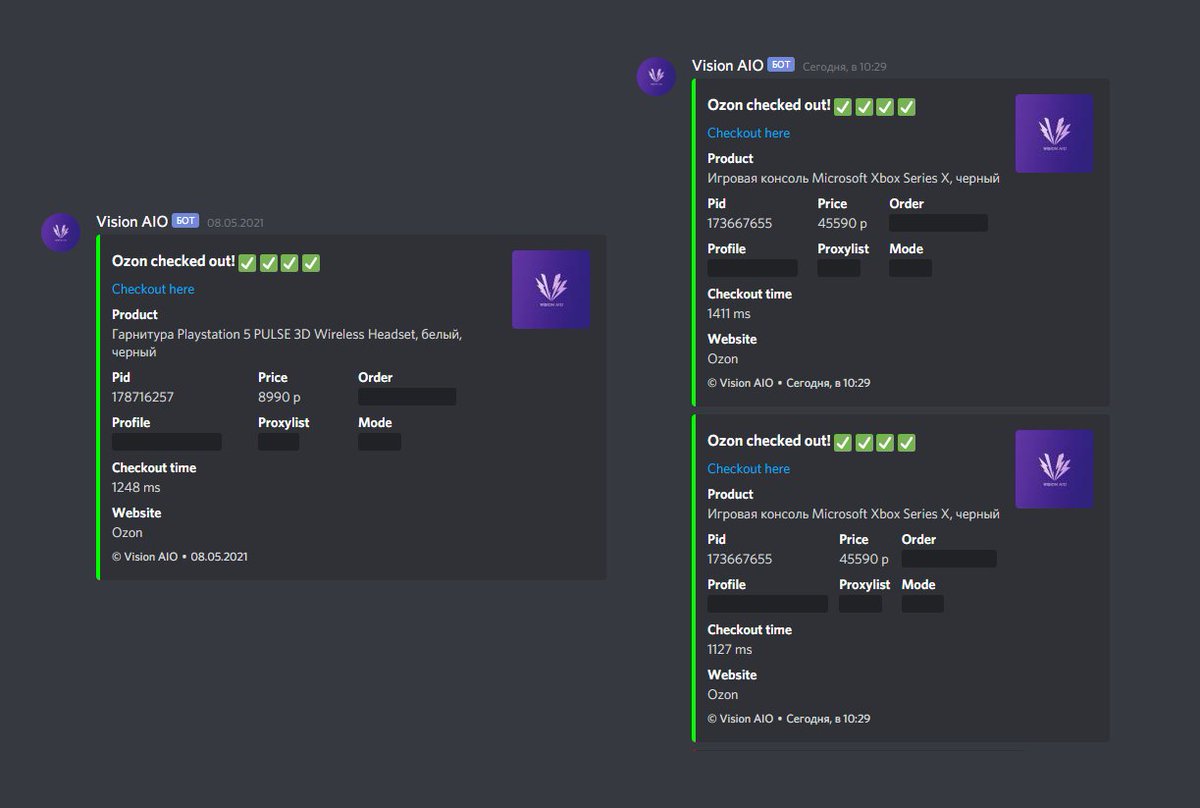Select checkout time 1411 ms
This screenshot has height=808, width=1200.
(729, 314)
